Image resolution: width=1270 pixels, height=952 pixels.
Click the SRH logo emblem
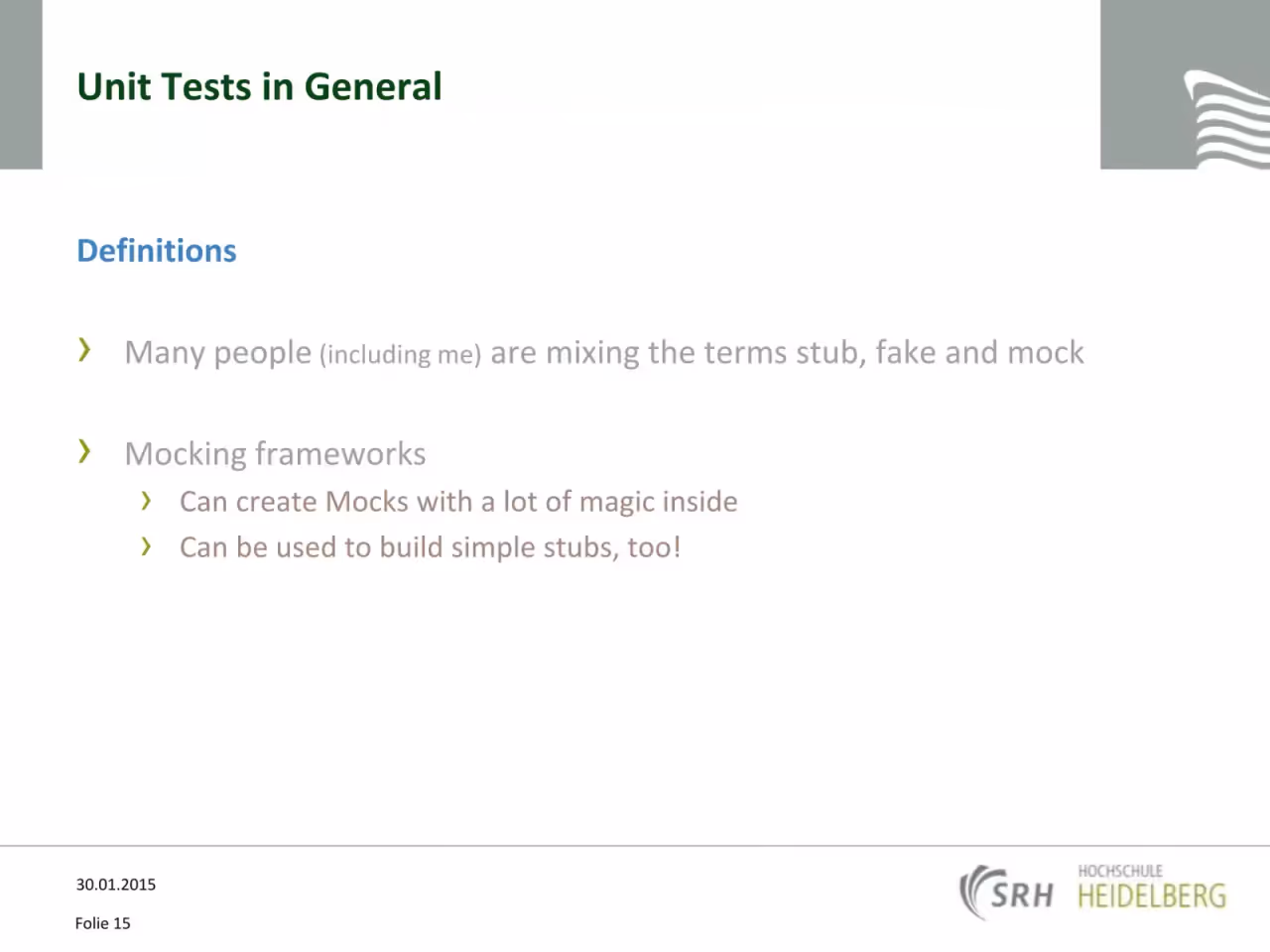point(1006,892)
